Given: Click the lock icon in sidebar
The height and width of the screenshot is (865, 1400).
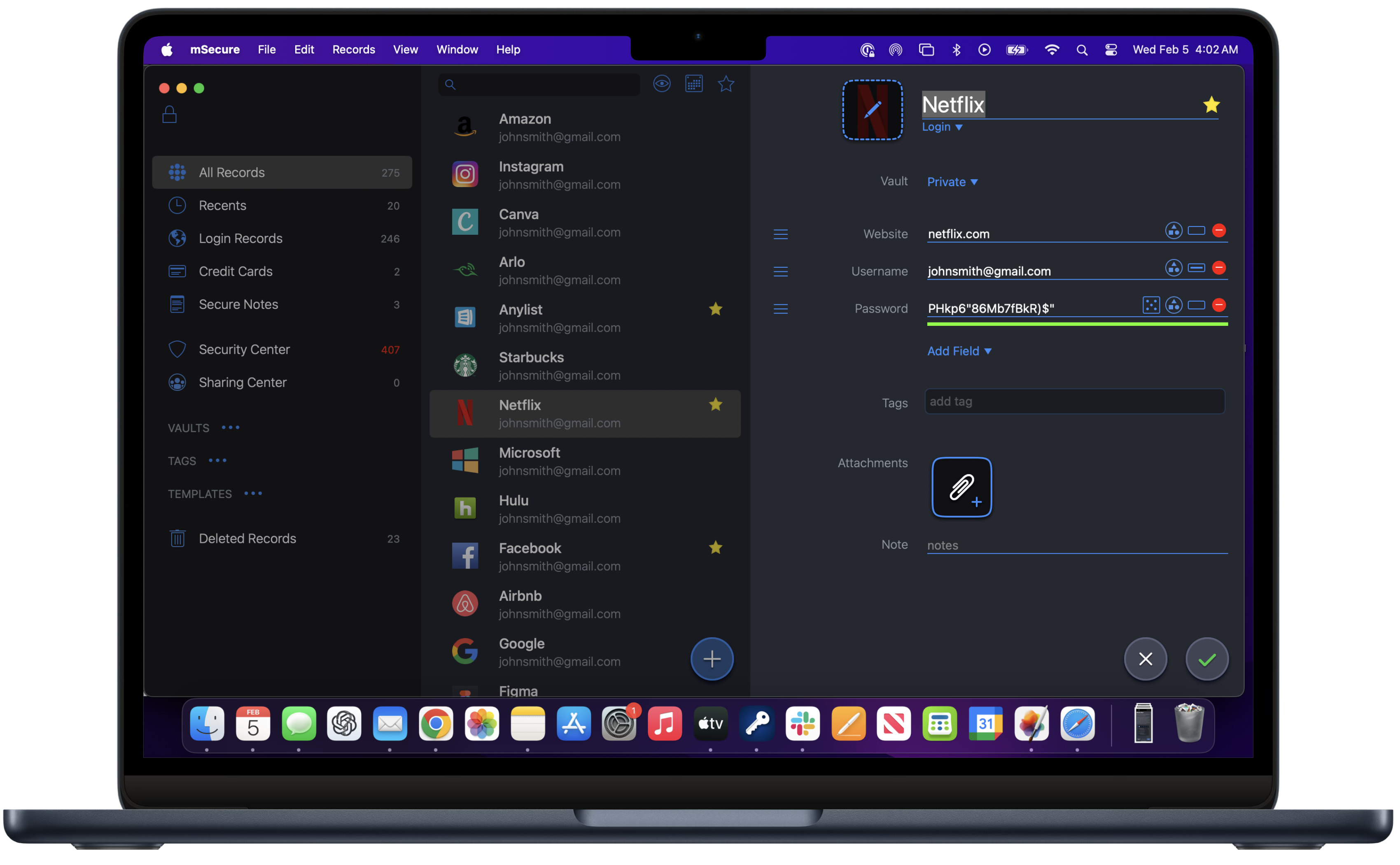Looking at the screenshot, I should click(169, 115).
